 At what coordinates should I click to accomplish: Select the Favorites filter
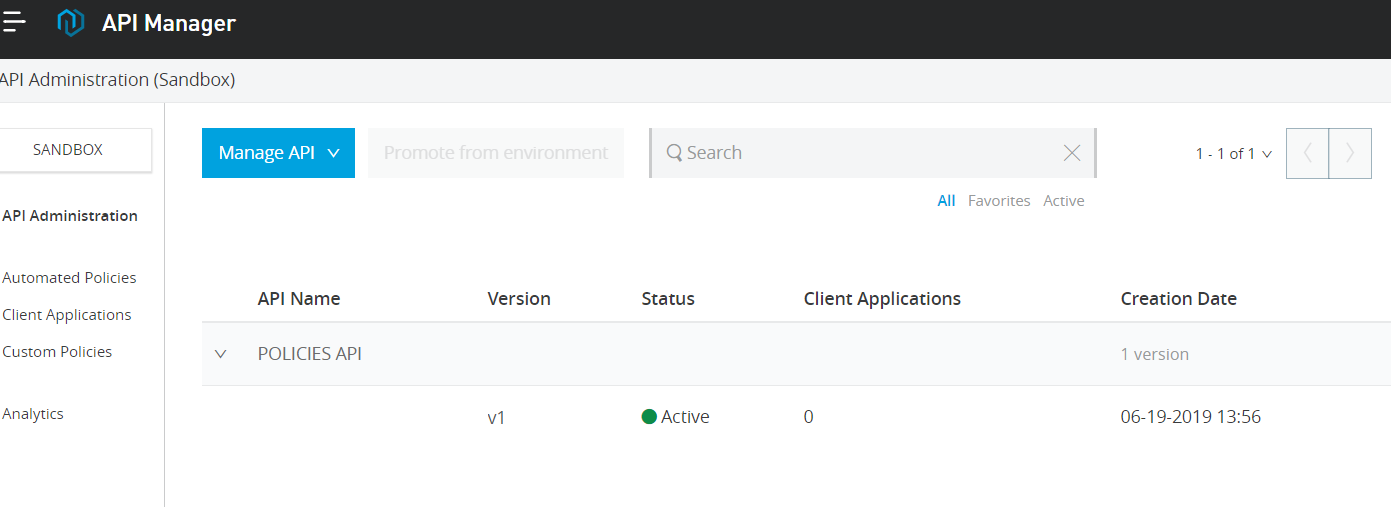pos(998,201)
